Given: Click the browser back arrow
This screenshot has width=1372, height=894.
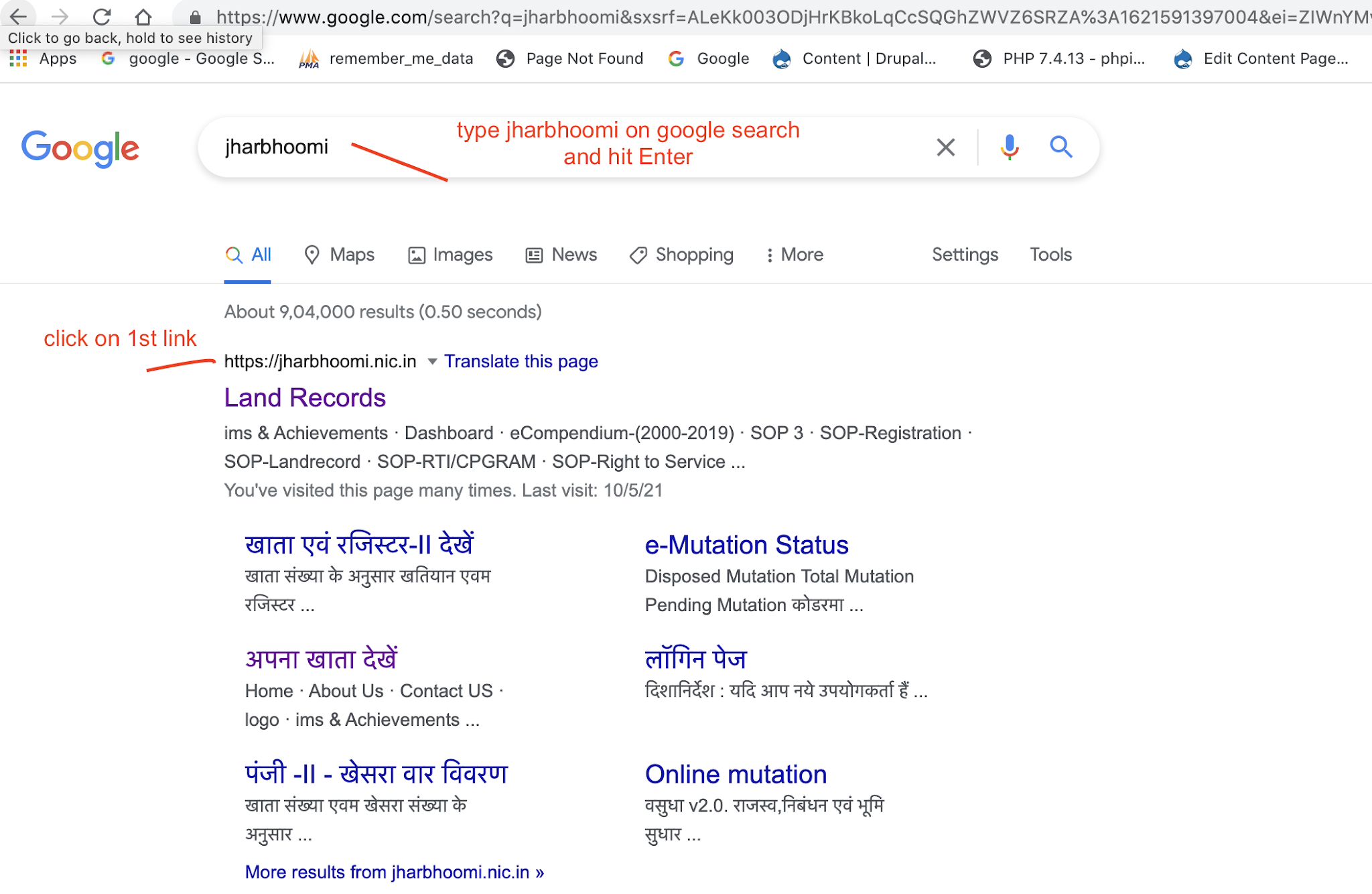Looking at the screenshot, I should (x=18, y=16).
